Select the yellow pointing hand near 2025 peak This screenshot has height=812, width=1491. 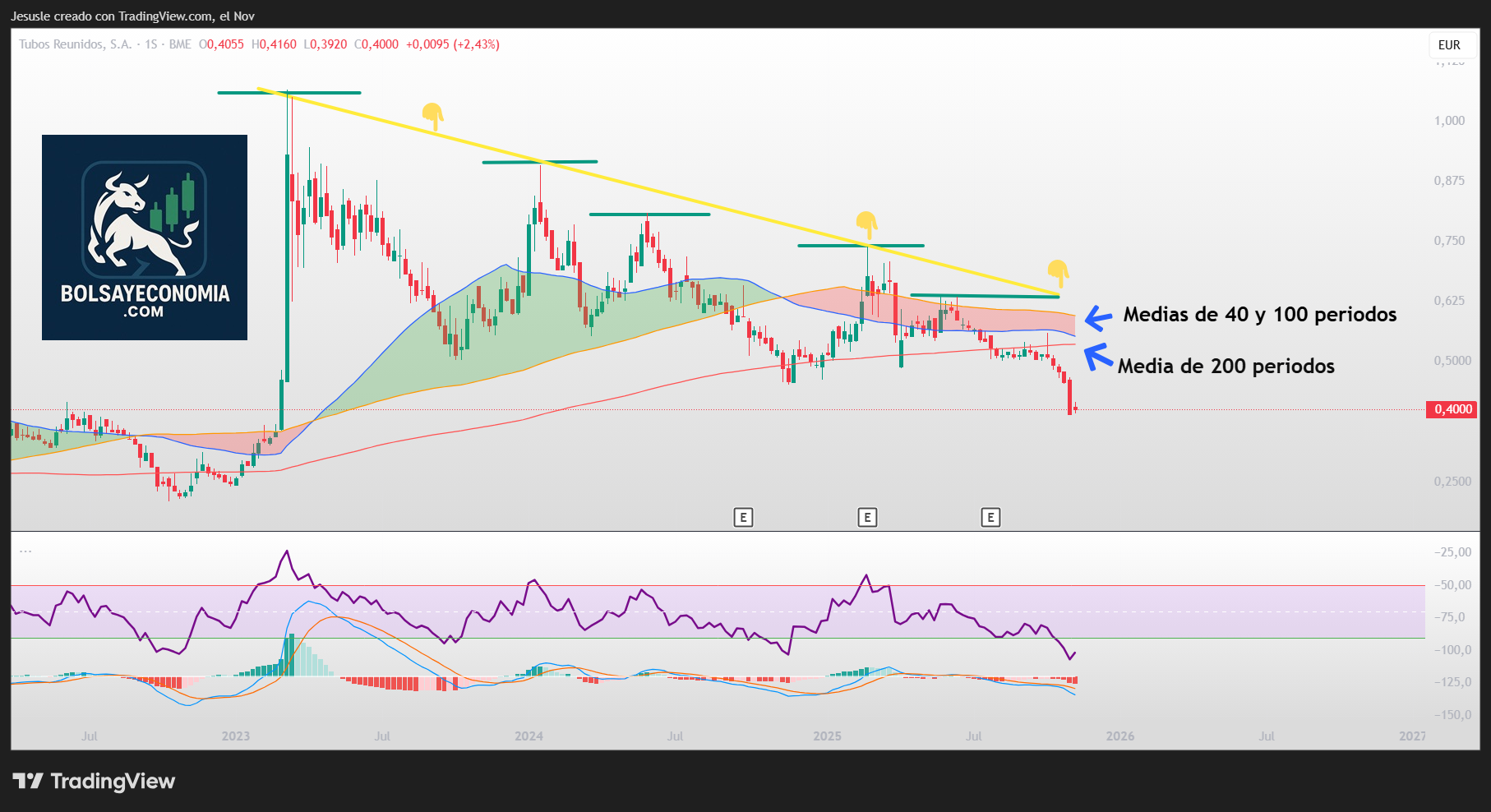coord(866,224)
